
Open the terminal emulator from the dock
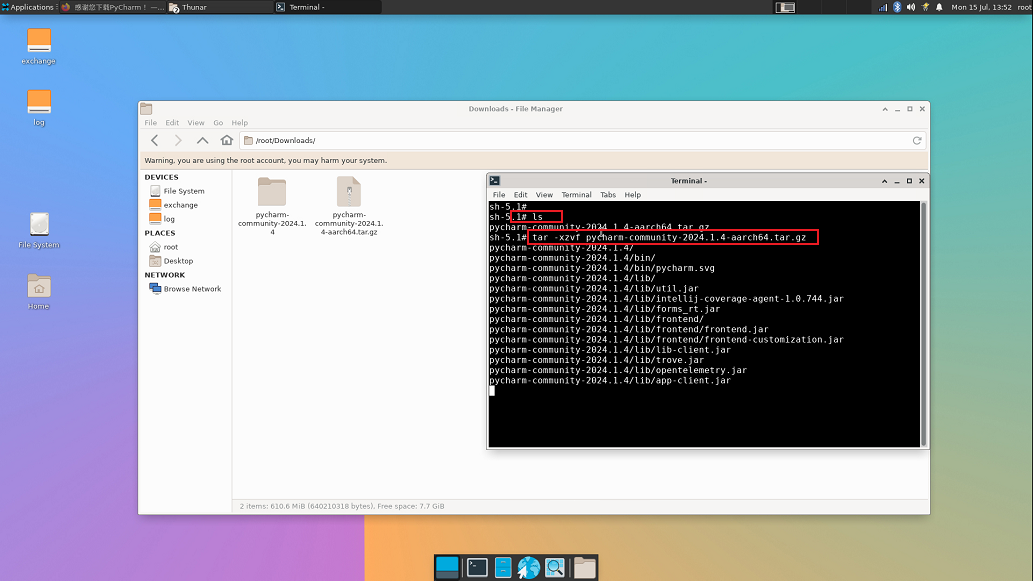point(478,568)
